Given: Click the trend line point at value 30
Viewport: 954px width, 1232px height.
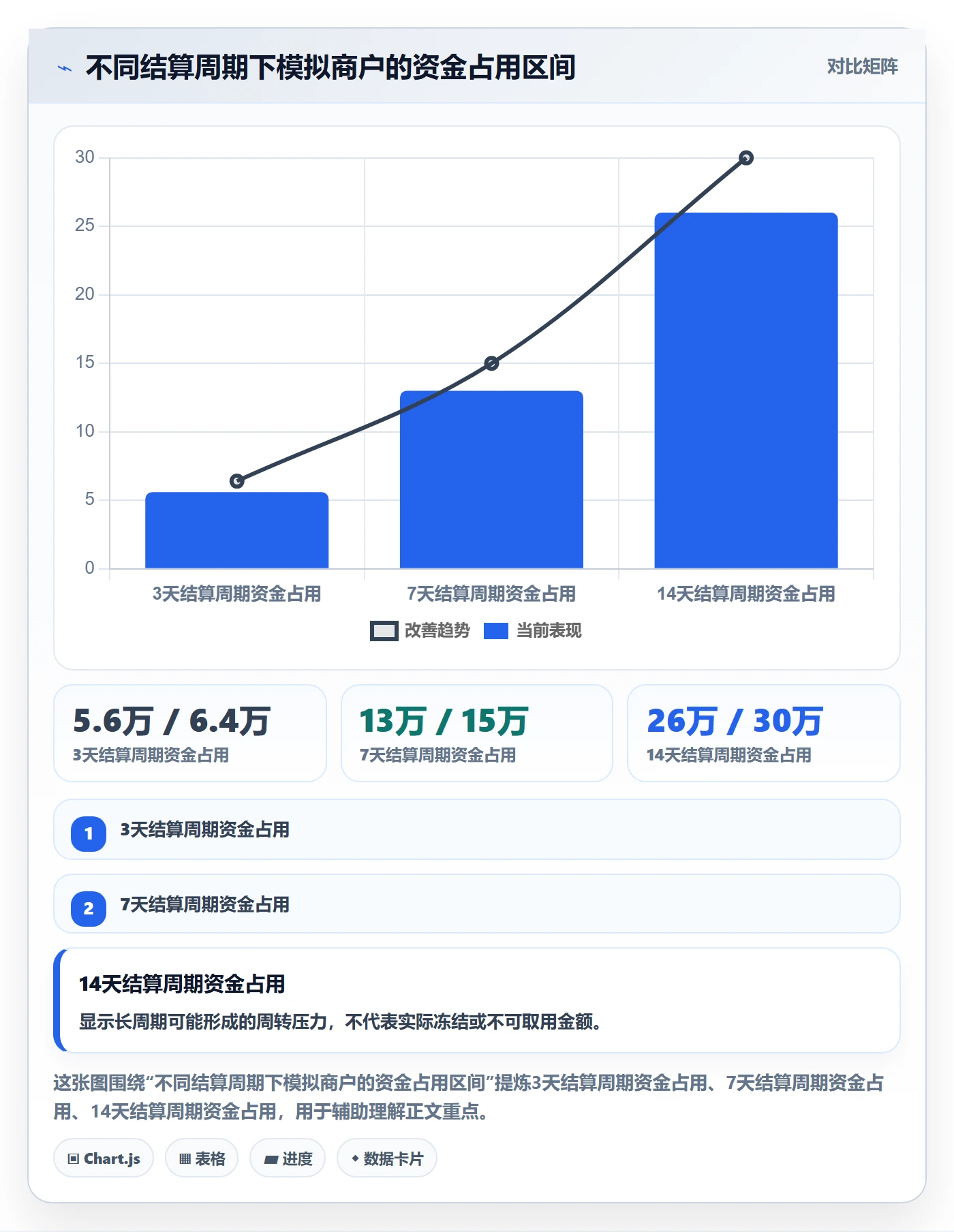Looking at the screenshot, I should pos(746,158).
